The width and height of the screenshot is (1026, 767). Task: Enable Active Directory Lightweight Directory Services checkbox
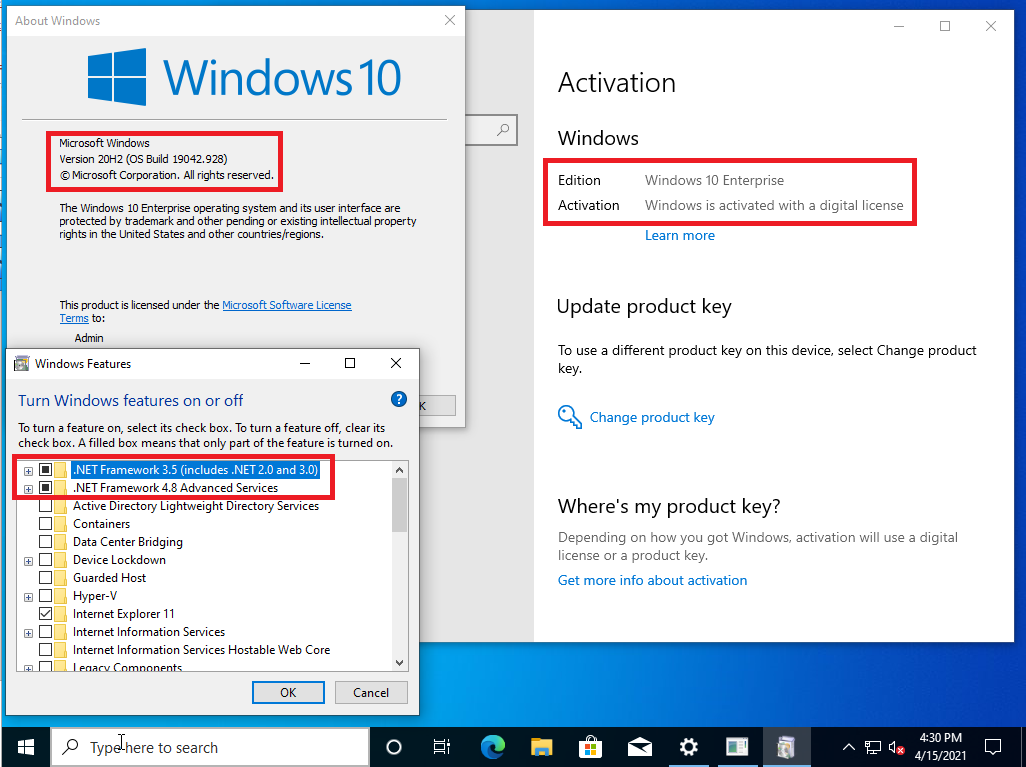(45, 506)
